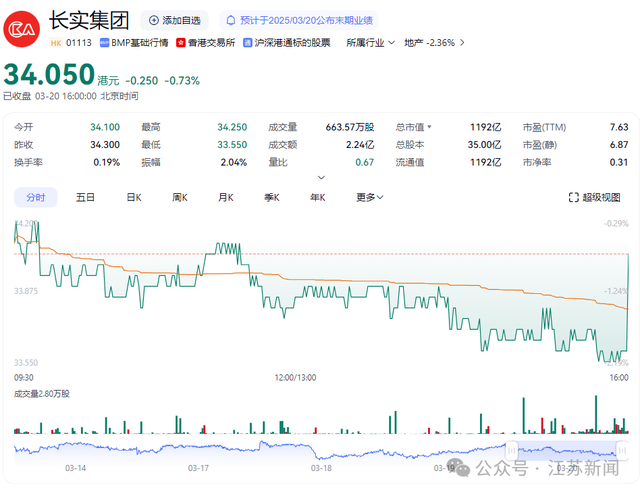The width and height of the screenshot is (640, 494).
Task: Expand more quote data via chevron
Action: 321,178
